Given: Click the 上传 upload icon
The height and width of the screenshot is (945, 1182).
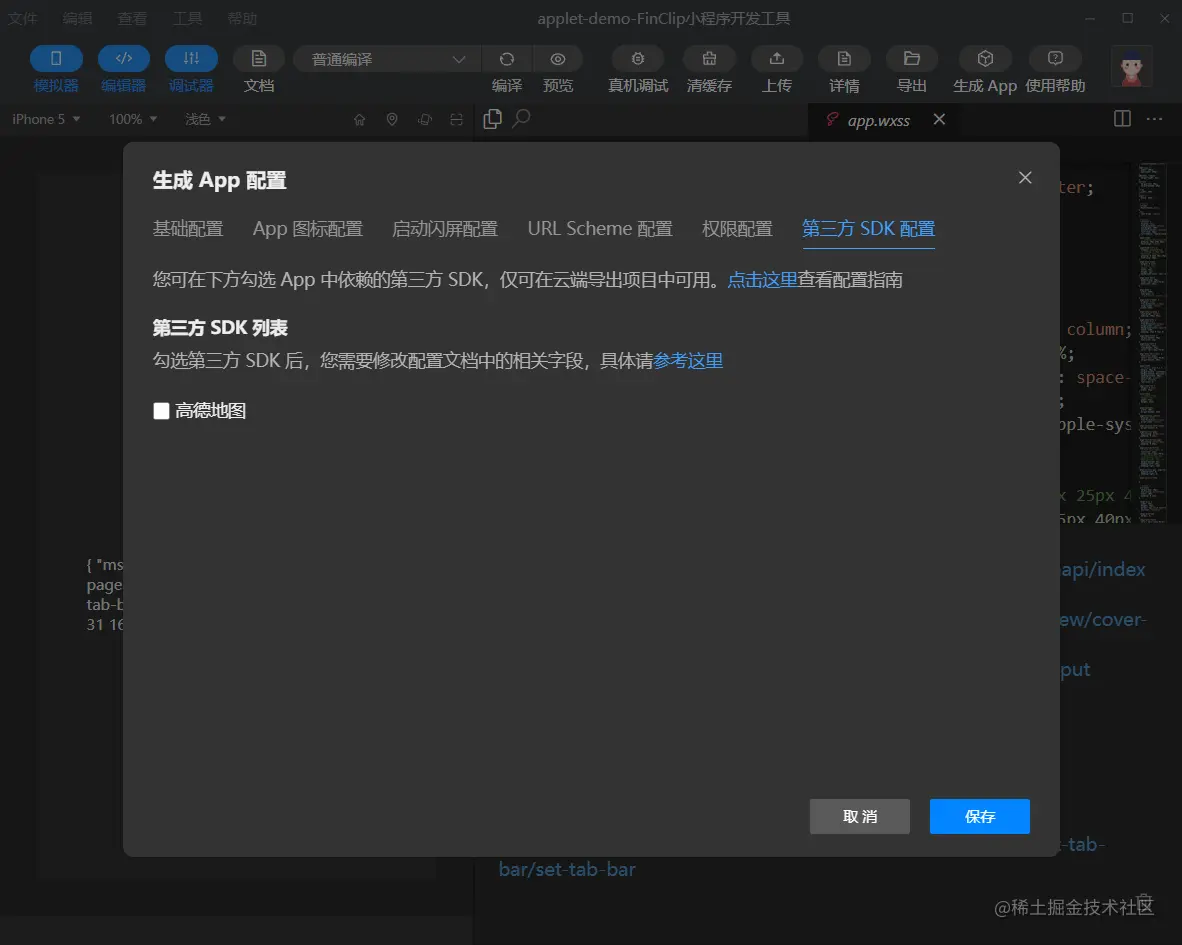Looking at the screenshot, I should 776,59.
